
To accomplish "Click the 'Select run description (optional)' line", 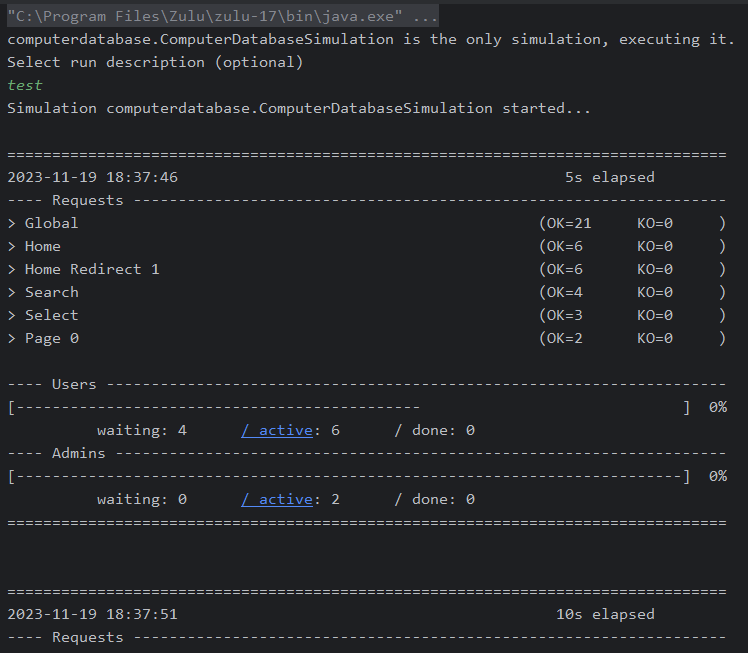I will point(155,62).
